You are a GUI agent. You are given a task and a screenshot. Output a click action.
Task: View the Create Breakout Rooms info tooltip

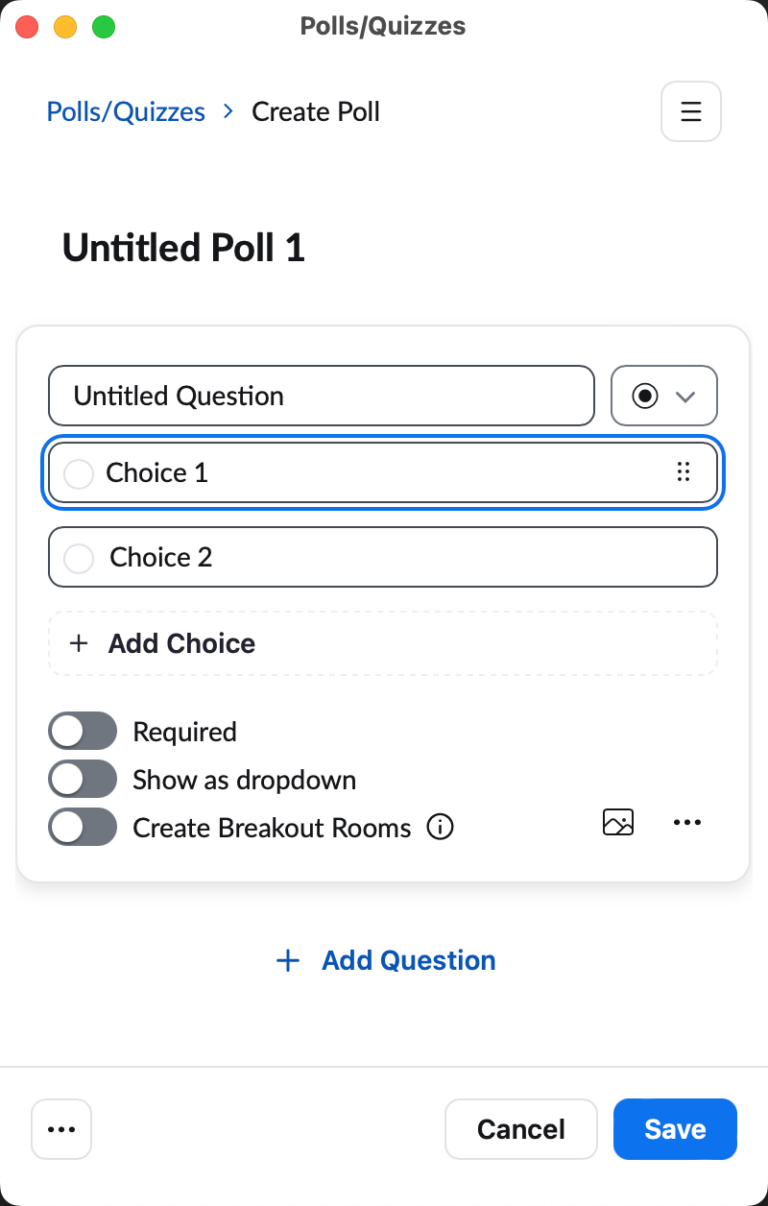pos(440,827)
